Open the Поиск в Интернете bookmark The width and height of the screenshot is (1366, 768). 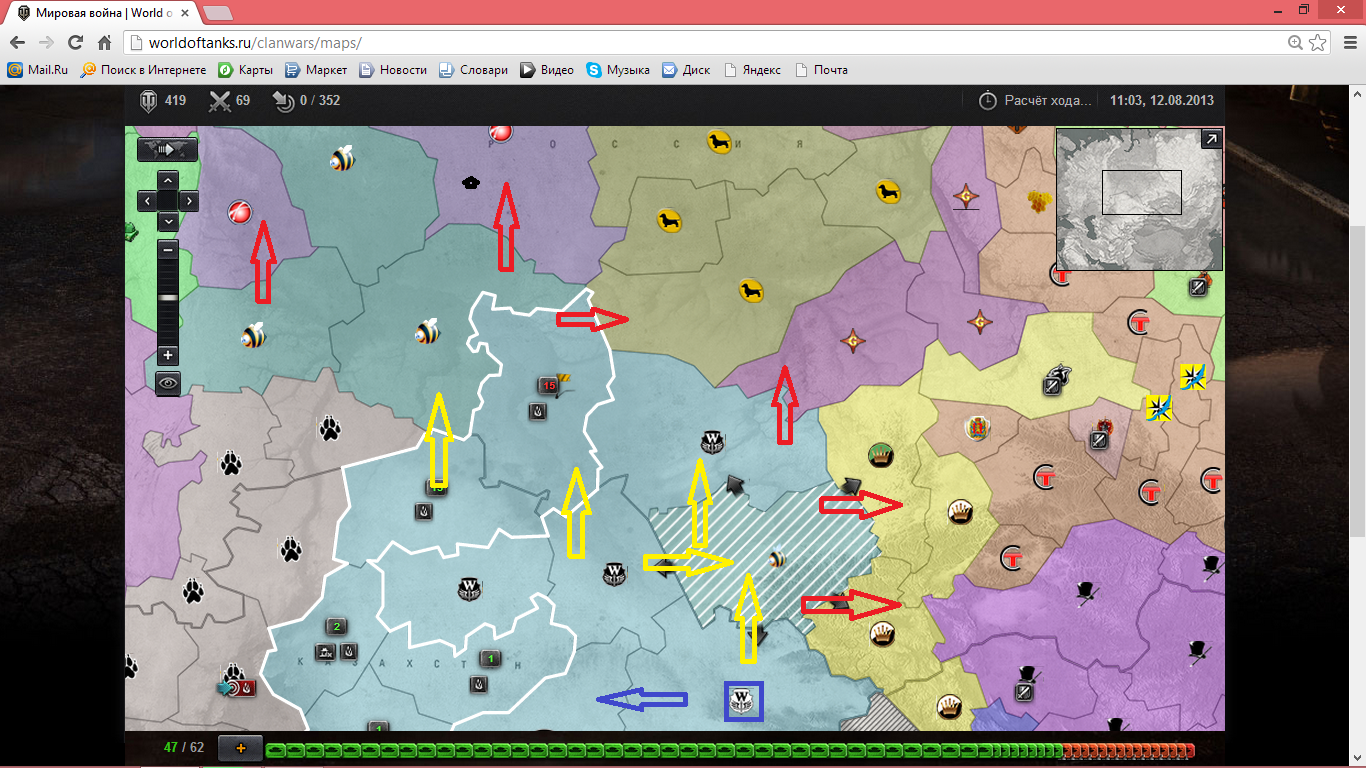point(144,70)
